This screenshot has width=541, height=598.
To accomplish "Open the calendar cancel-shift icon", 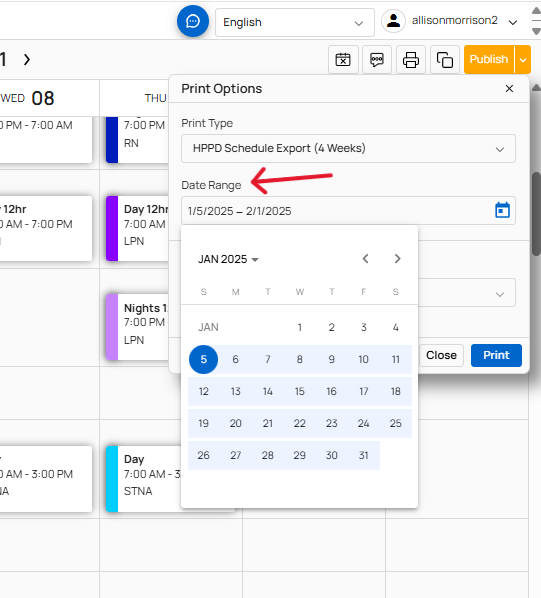I will coord(343,60).
